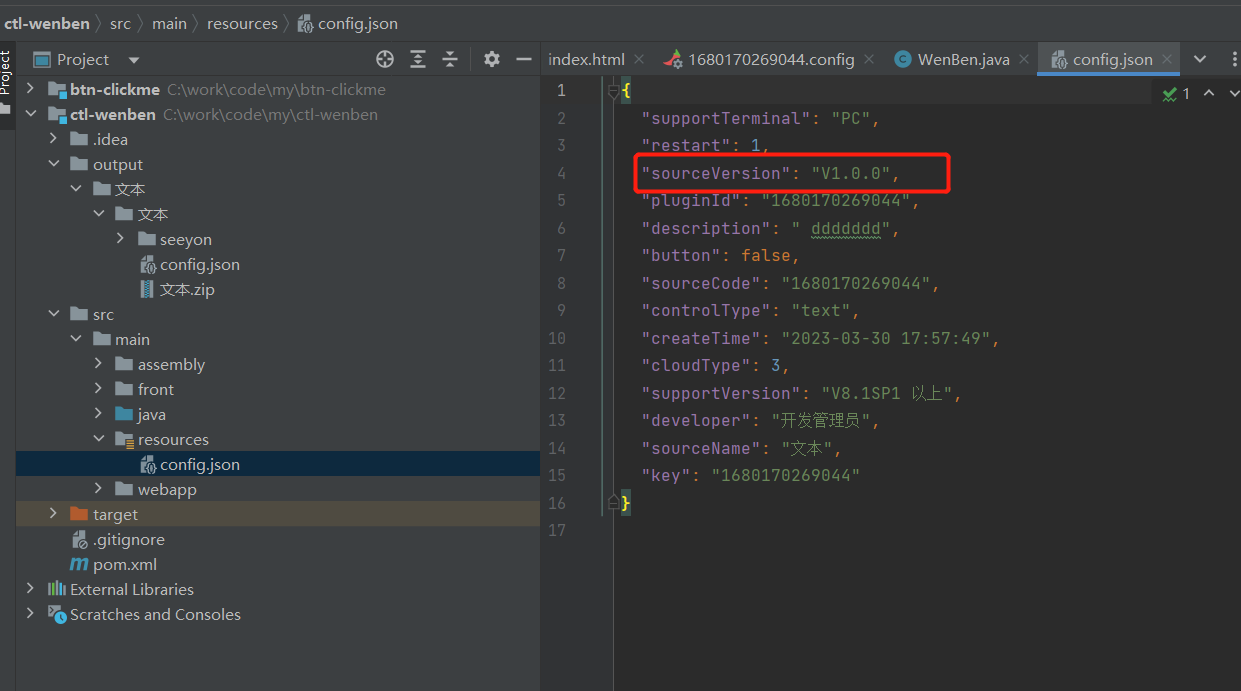Click the Expand All icon in Project panel

click(418, 60)
